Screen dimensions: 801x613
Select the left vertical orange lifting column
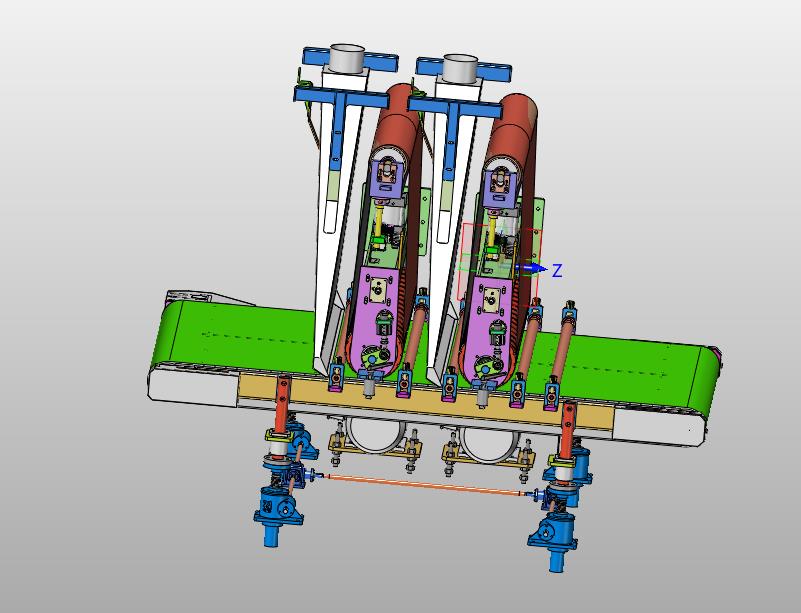(x=281, y=404)
